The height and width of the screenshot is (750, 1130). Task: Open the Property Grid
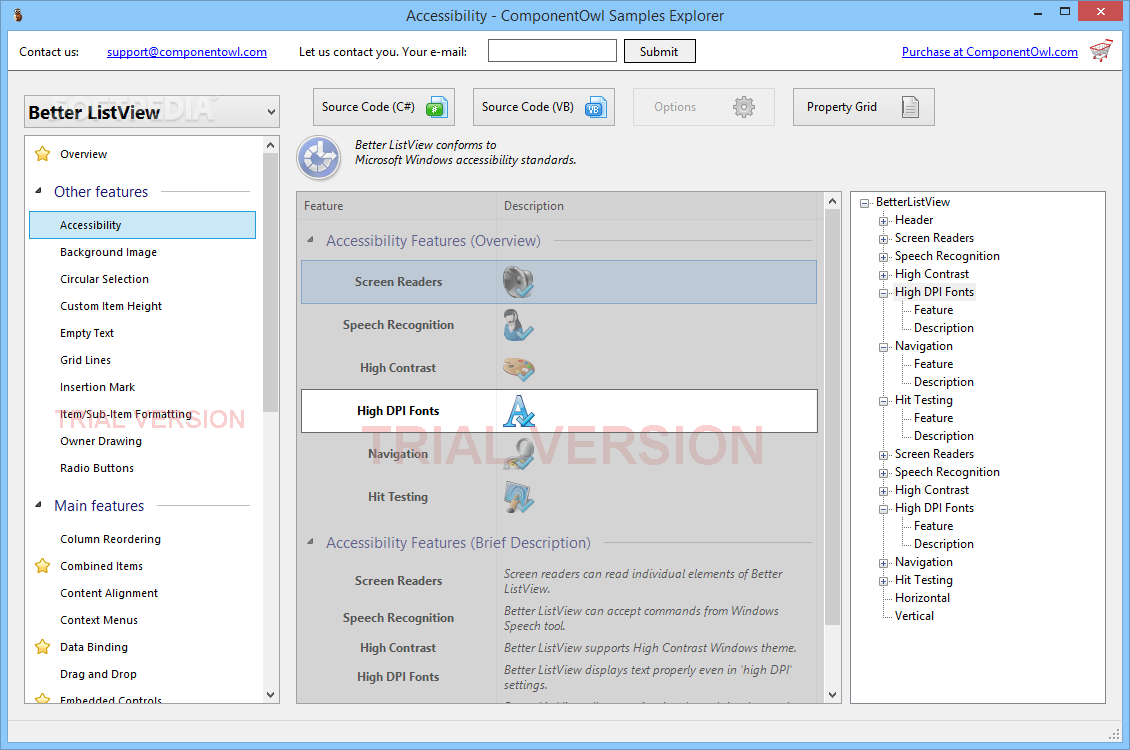(x=864, y=107)
